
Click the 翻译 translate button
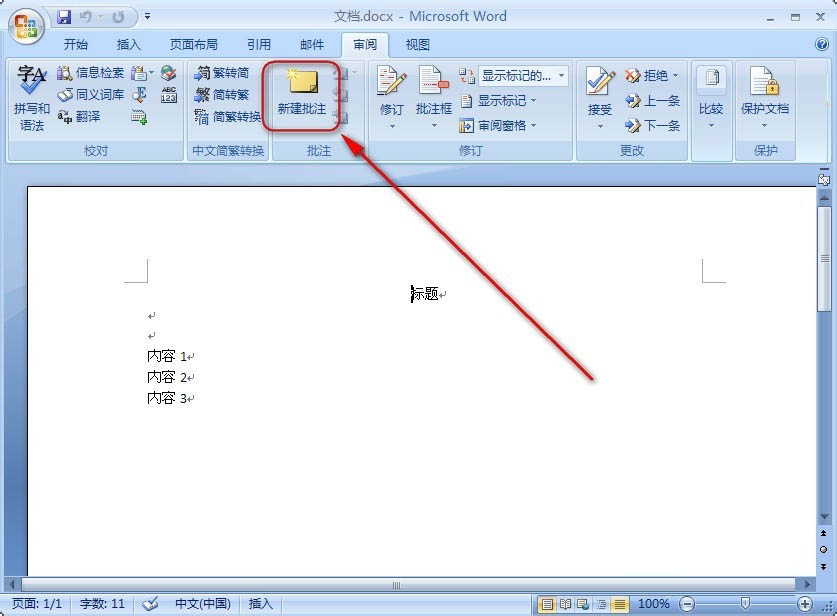pos(79,117)
